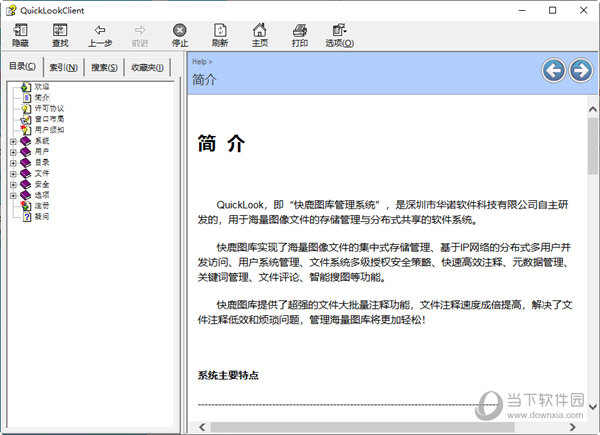Open the 窗口布局 window layout topic
600x435 pixels.
49,119
